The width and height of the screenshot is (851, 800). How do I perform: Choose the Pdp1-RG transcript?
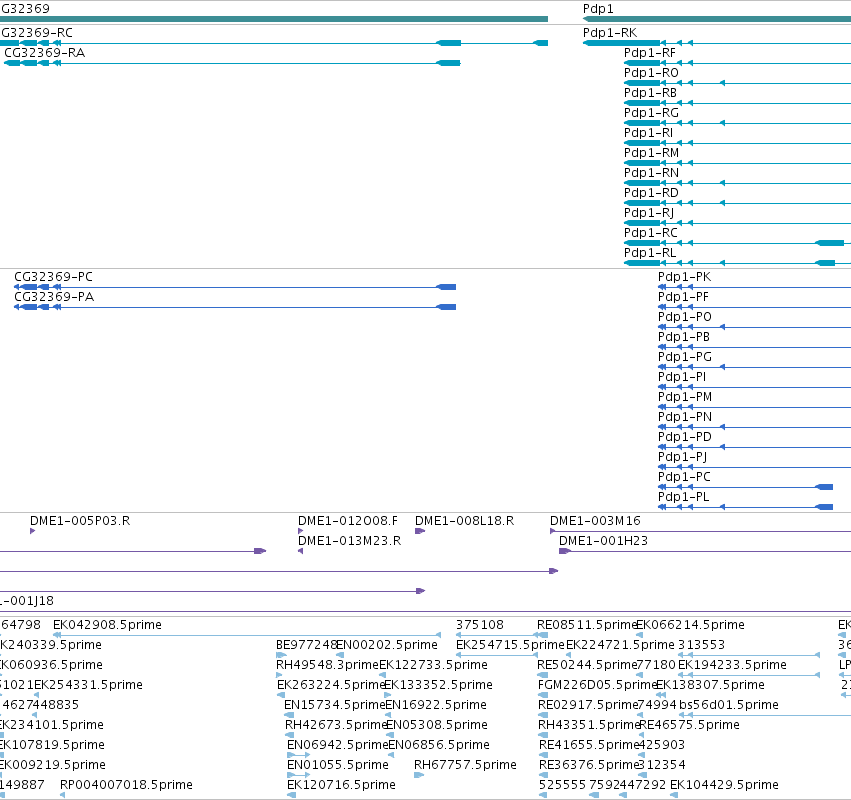pyautogui.click(x=651, y=113)
